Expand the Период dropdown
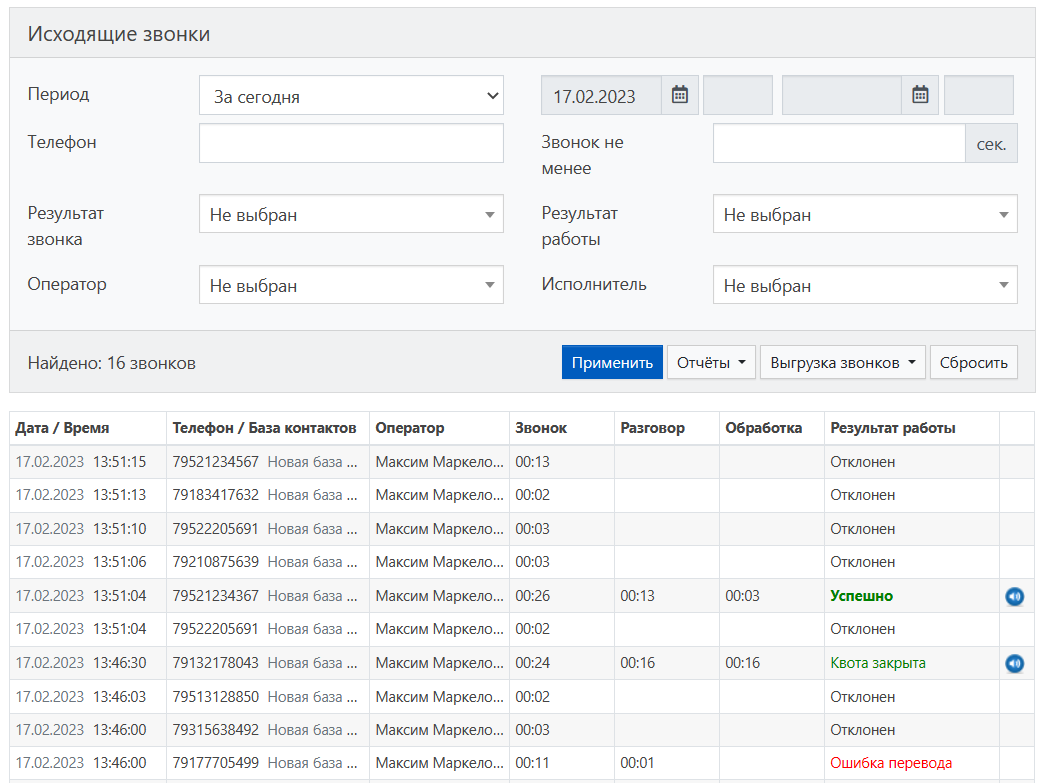Viewport: 1046px width, 783px height. [351, 96]
